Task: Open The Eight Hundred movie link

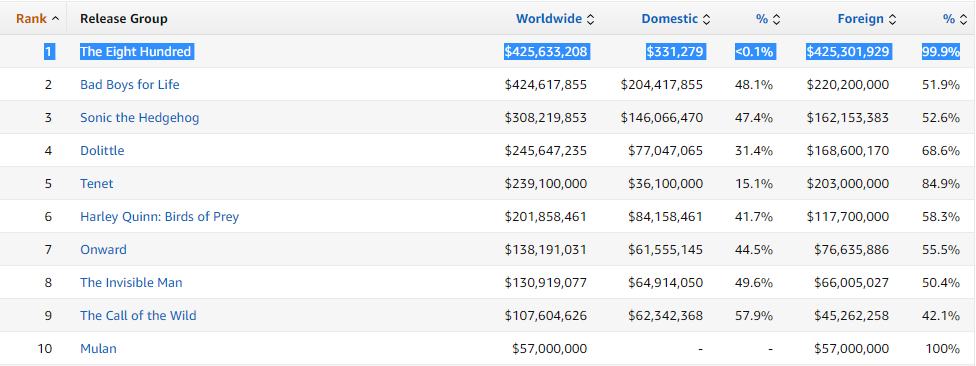Action: pos(136,52)
